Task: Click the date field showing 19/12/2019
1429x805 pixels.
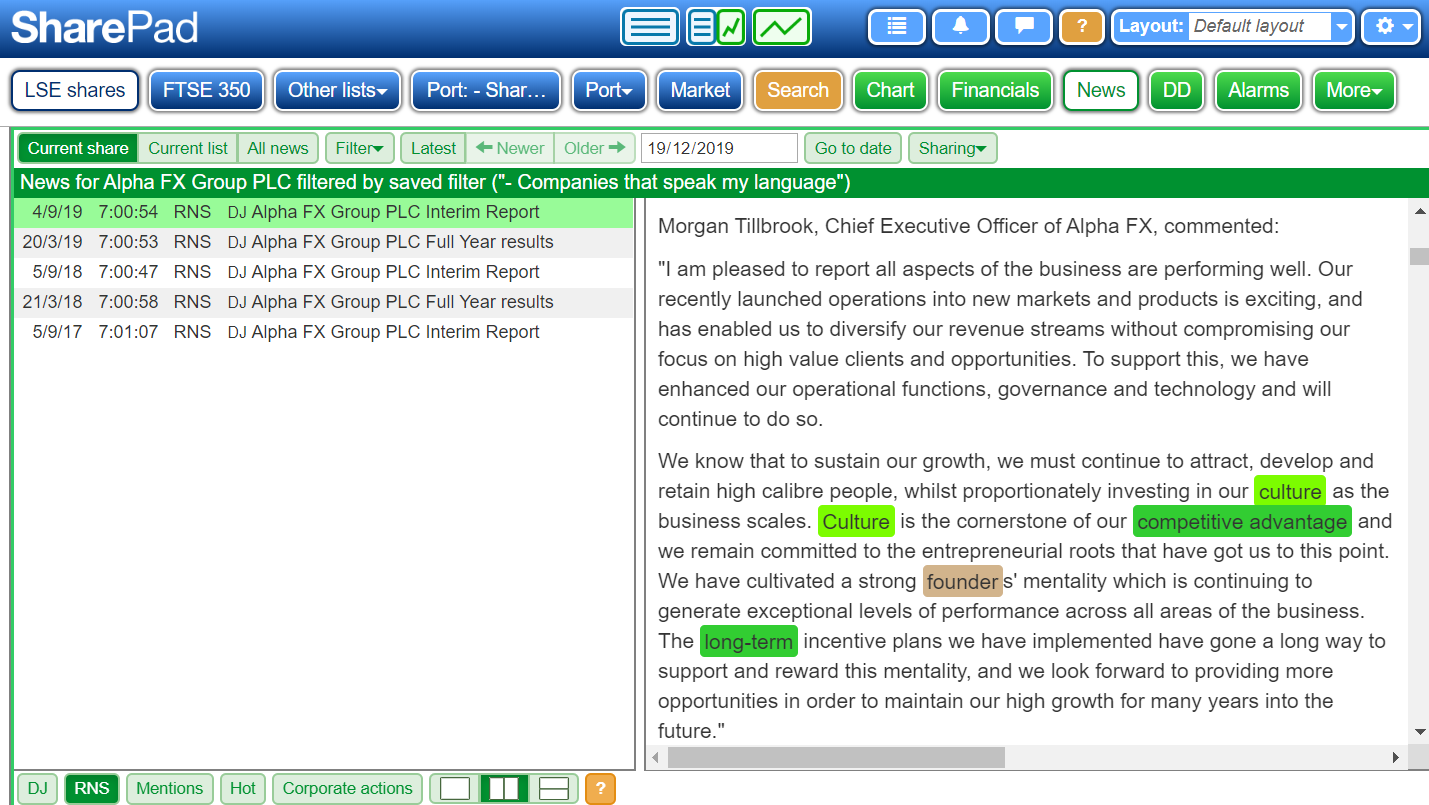Action: tap(719, 148)
